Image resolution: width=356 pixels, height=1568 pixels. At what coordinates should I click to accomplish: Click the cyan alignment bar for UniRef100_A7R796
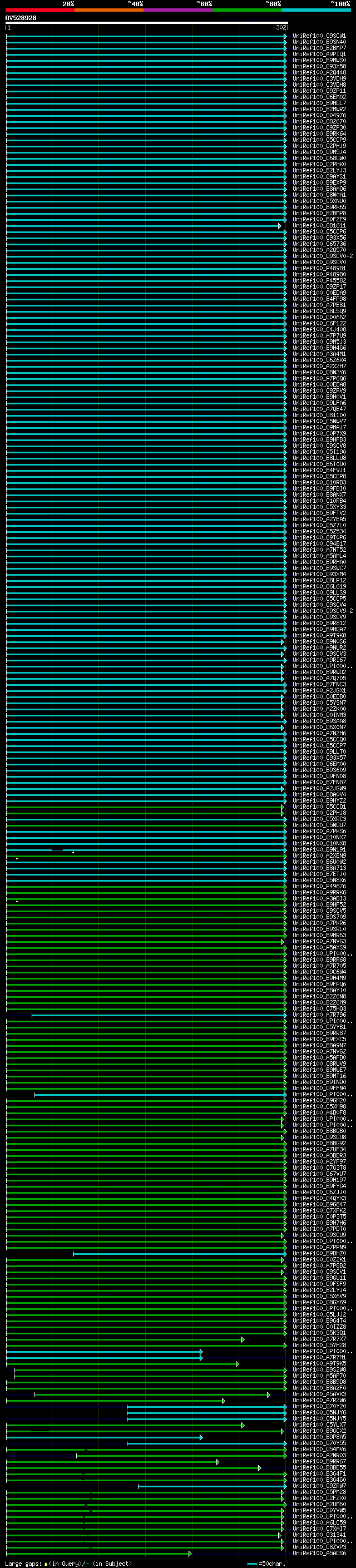point(159,1015)
